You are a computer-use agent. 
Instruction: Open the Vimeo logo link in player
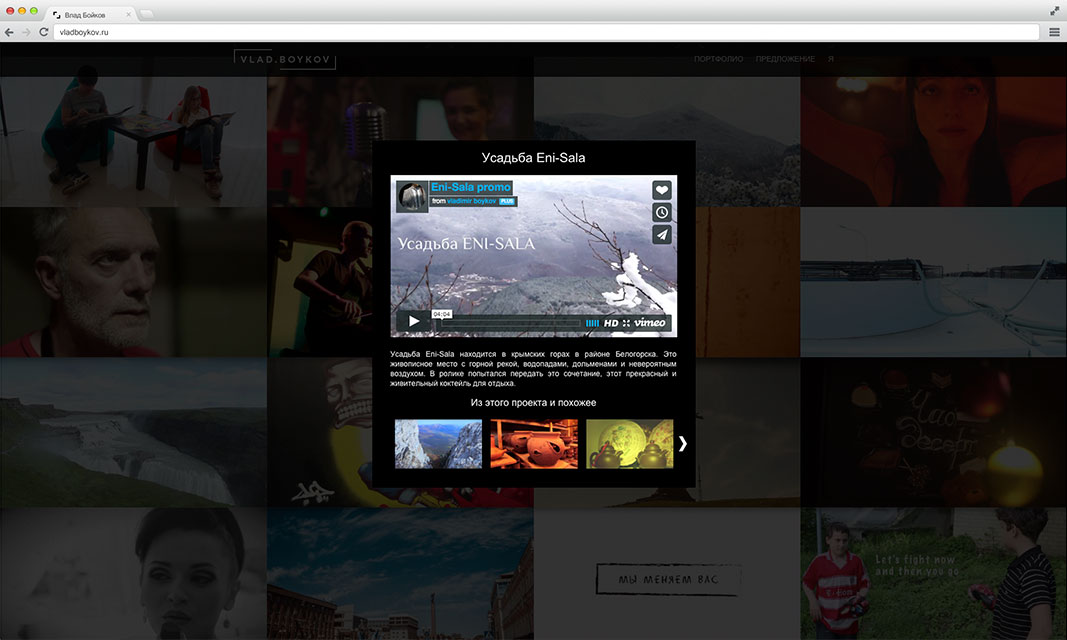pos(650,323)
